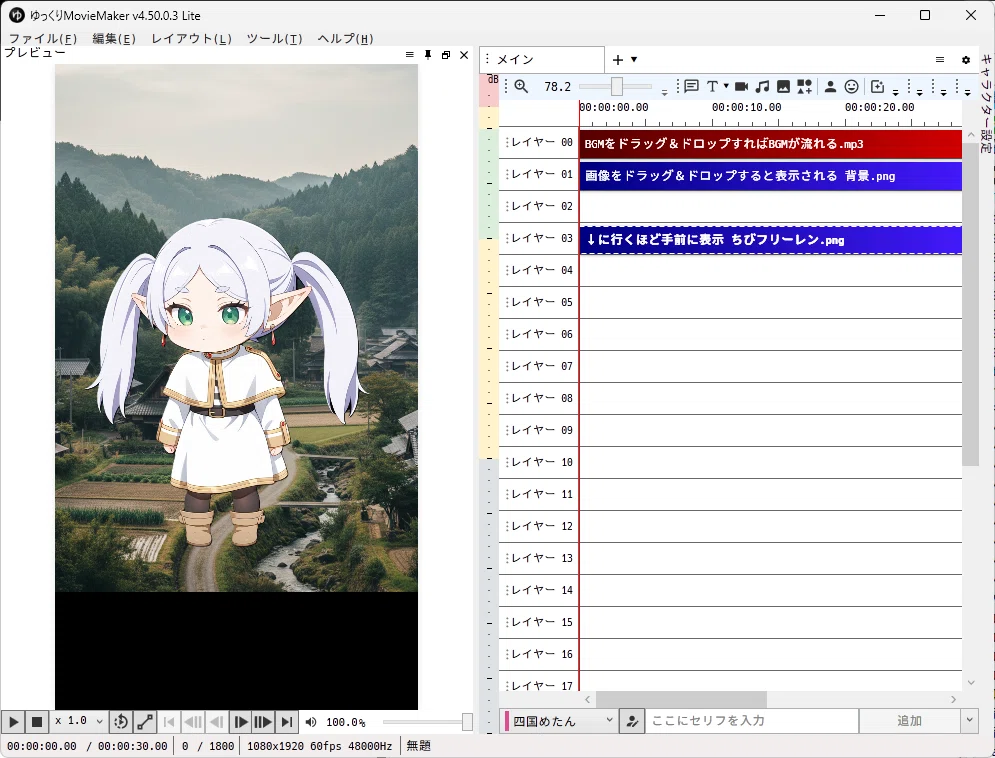Select the 背景.png clip on layer 01
Viewport: 995px width, 758px height.
tap(770, 176)
